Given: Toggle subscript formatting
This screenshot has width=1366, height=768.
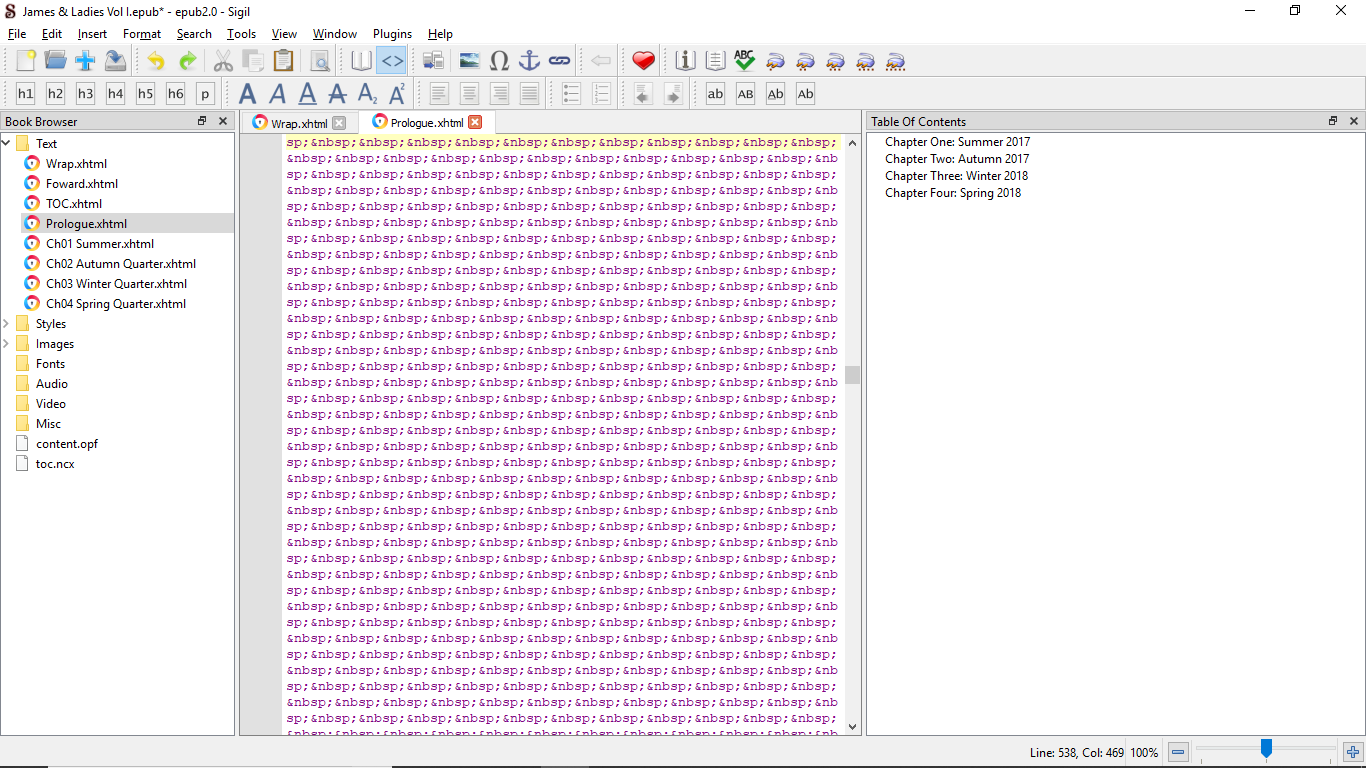Looking at the screenshot, I should click(367, 94).
